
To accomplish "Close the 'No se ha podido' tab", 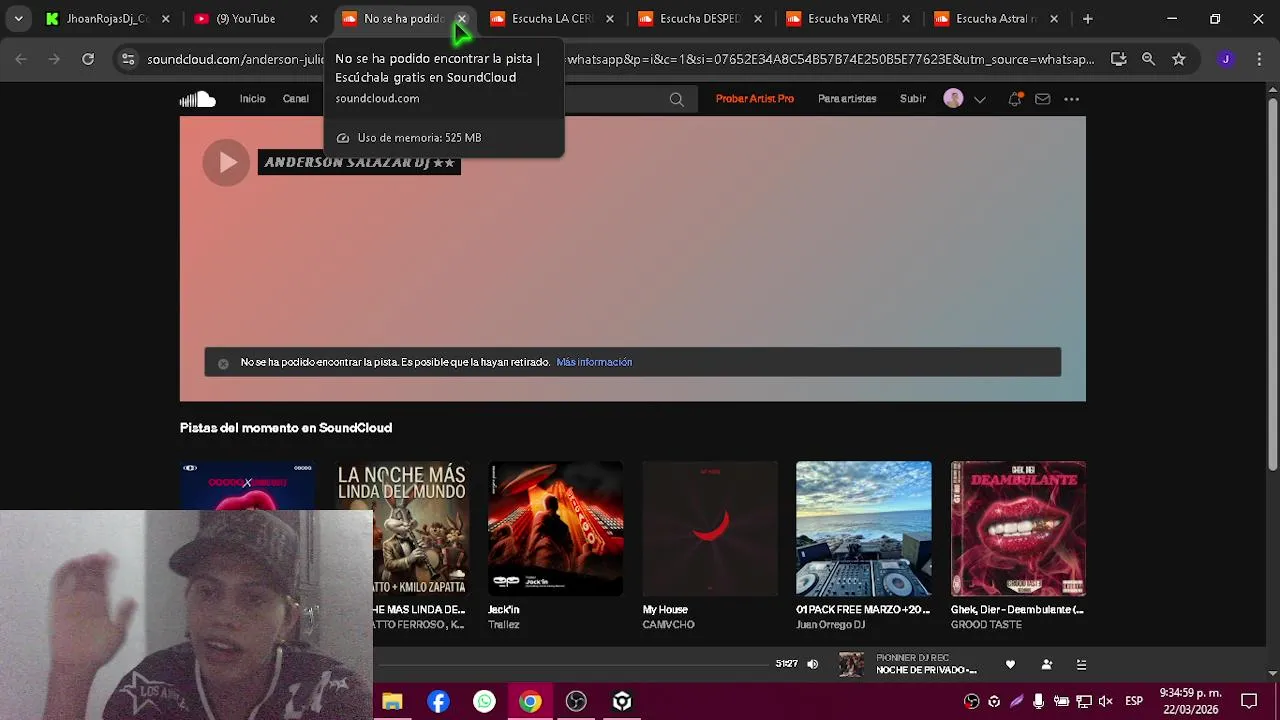I will coord(462,18).
